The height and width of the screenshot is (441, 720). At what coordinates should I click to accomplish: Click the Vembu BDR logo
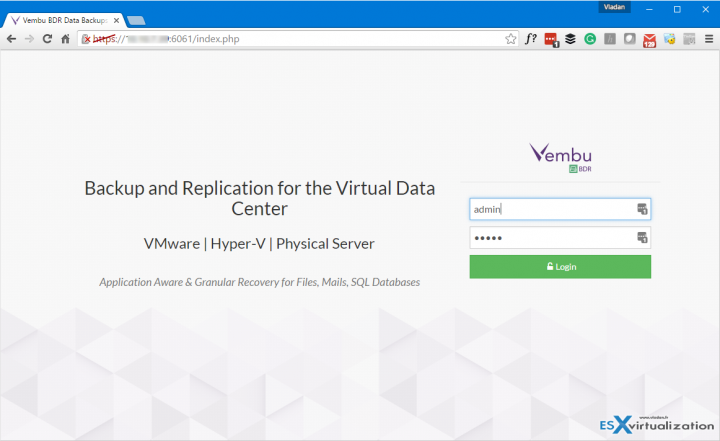click(560, 157)
